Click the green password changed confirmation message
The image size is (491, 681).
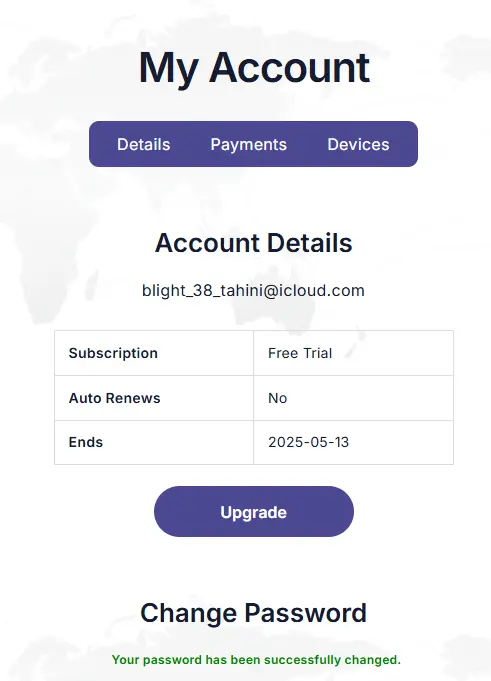coord(256,660)
